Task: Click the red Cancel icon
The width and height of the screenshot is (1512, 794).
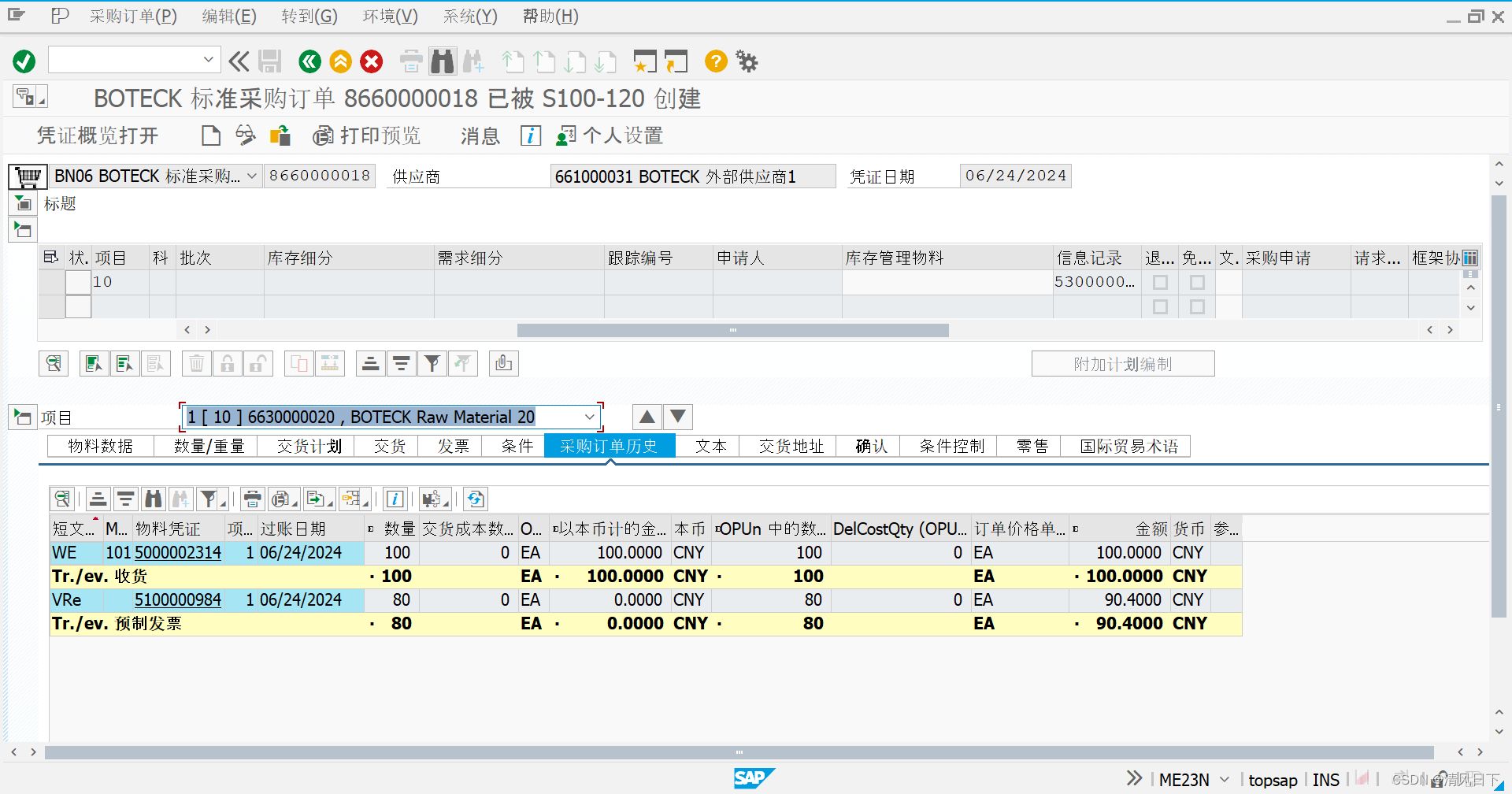Action: click(372, 61)
